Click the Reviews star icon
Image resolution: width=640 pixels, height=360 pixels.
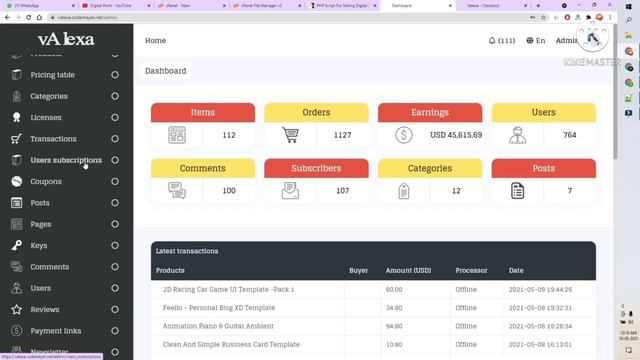(x=16, y=309)
